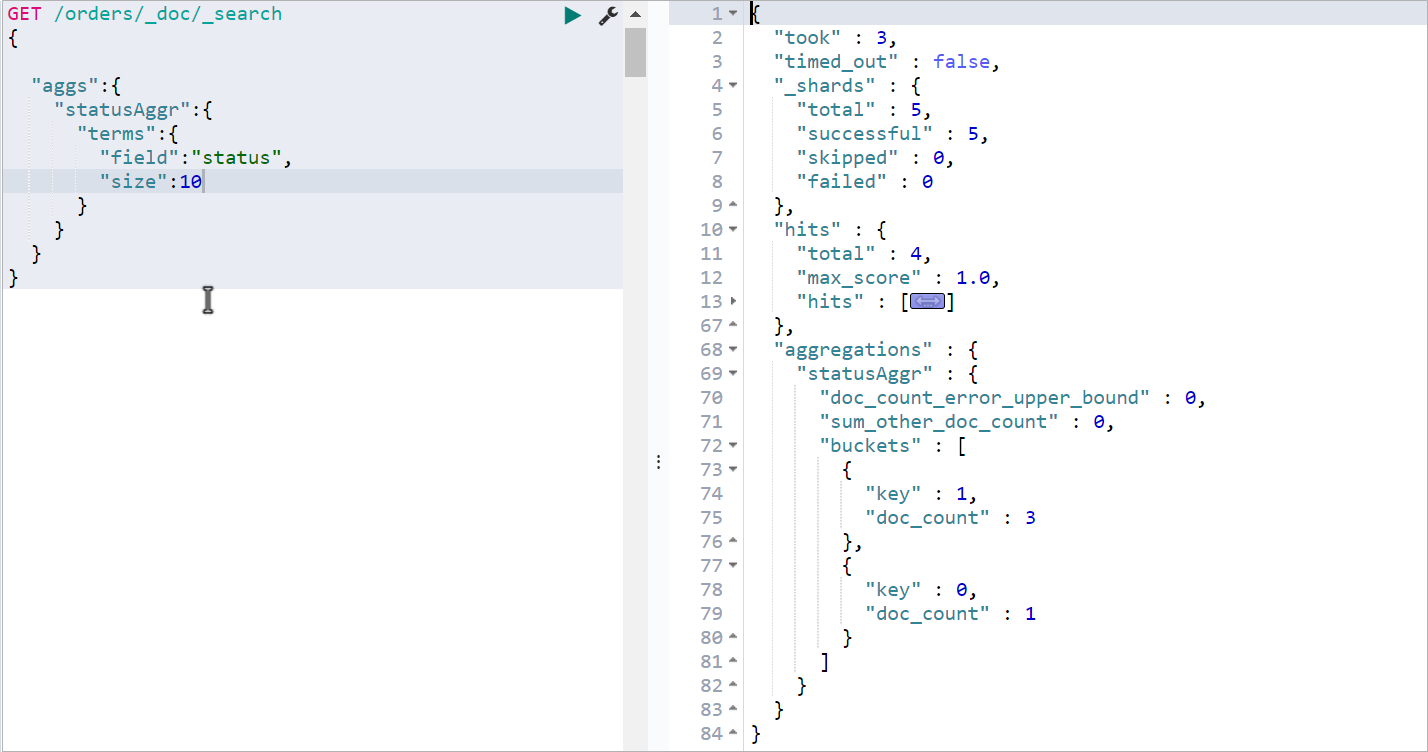Collapse the _shards block at line 4
Screen dimensions: 1428x752
[733, 86]
